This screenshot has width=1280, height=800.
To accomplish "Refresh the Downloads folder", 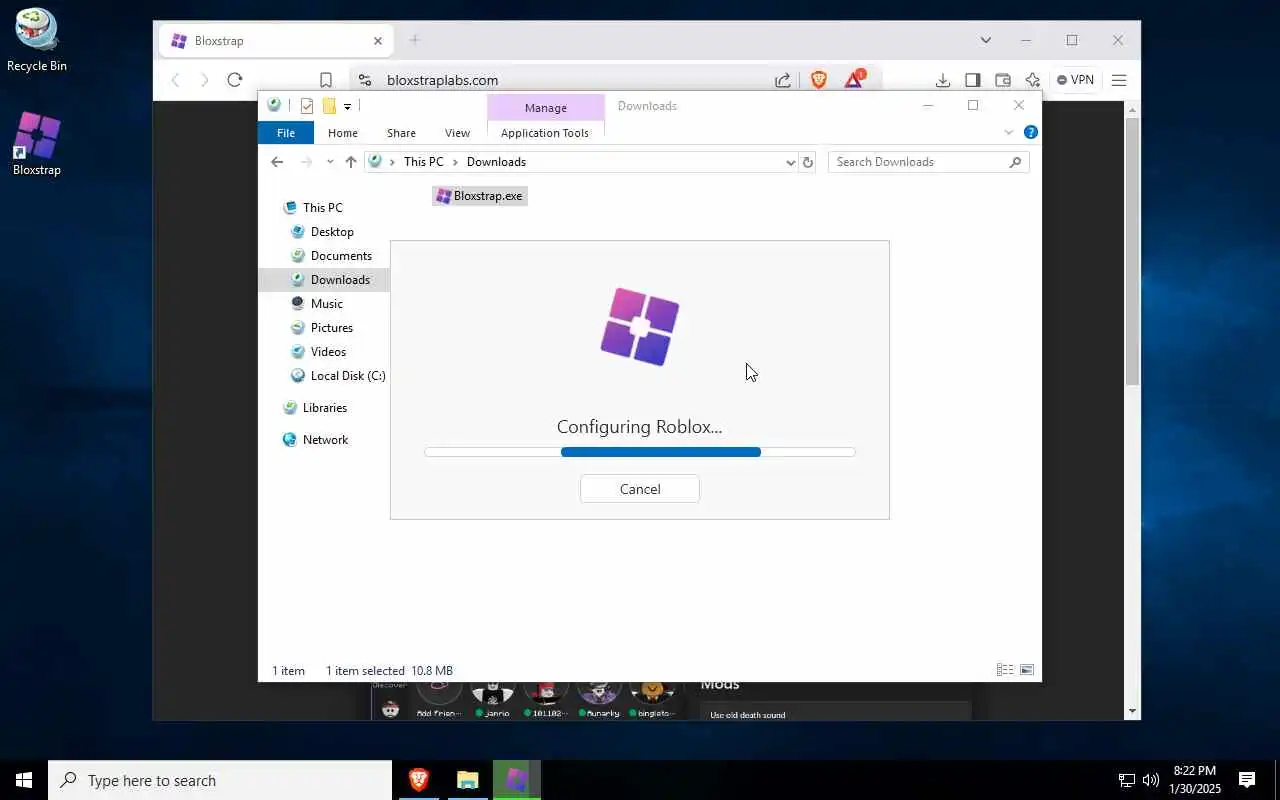I will click(808, 162).
